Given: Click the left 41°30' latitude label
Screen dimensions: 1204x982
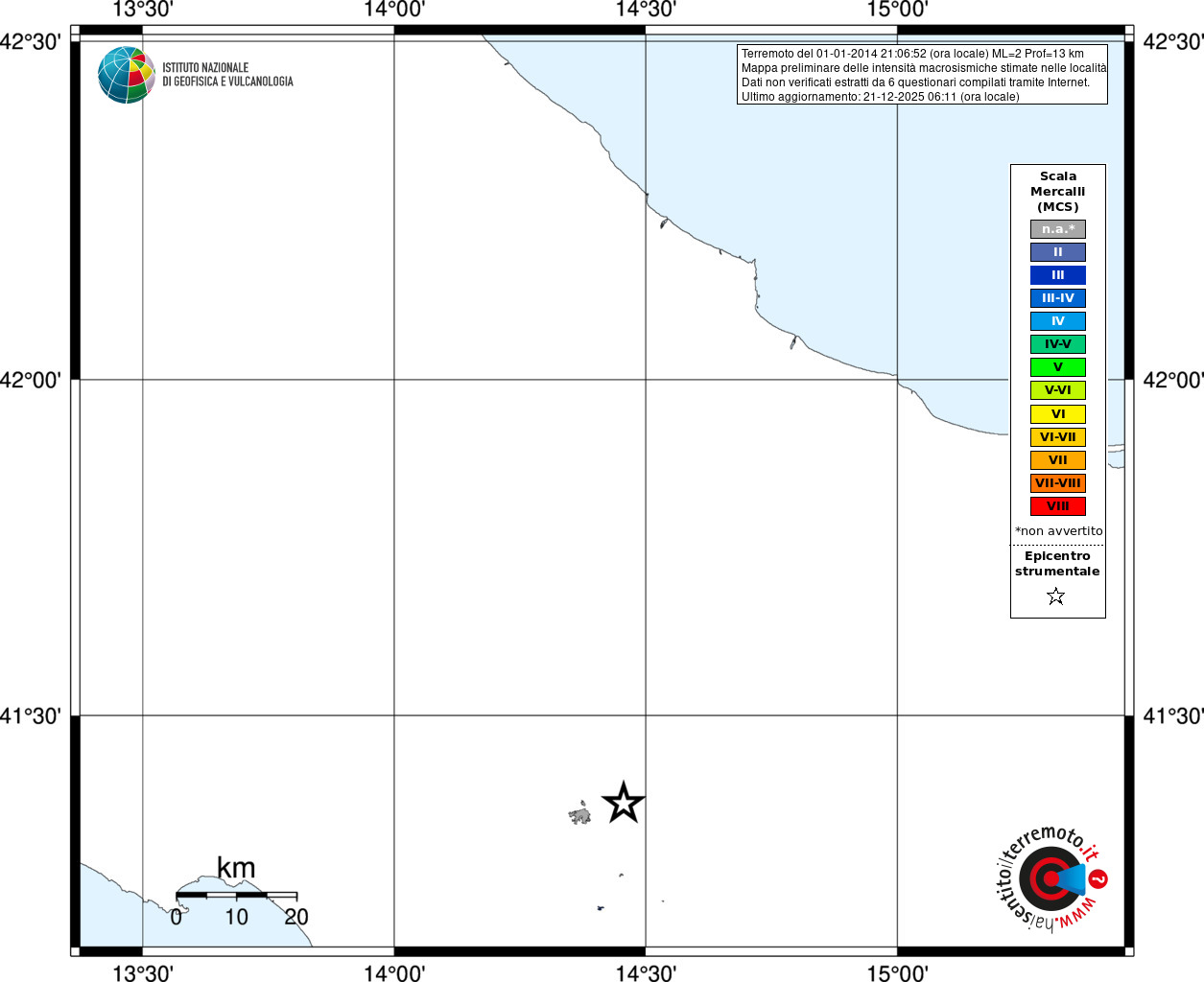Looking at the screenshot, I should [31, 716].
